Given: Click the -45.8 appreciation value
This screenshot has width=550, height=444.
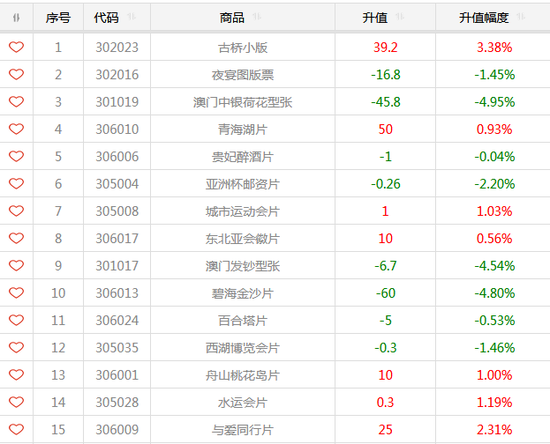Looking at the screenshot, I should coord(385,102).
